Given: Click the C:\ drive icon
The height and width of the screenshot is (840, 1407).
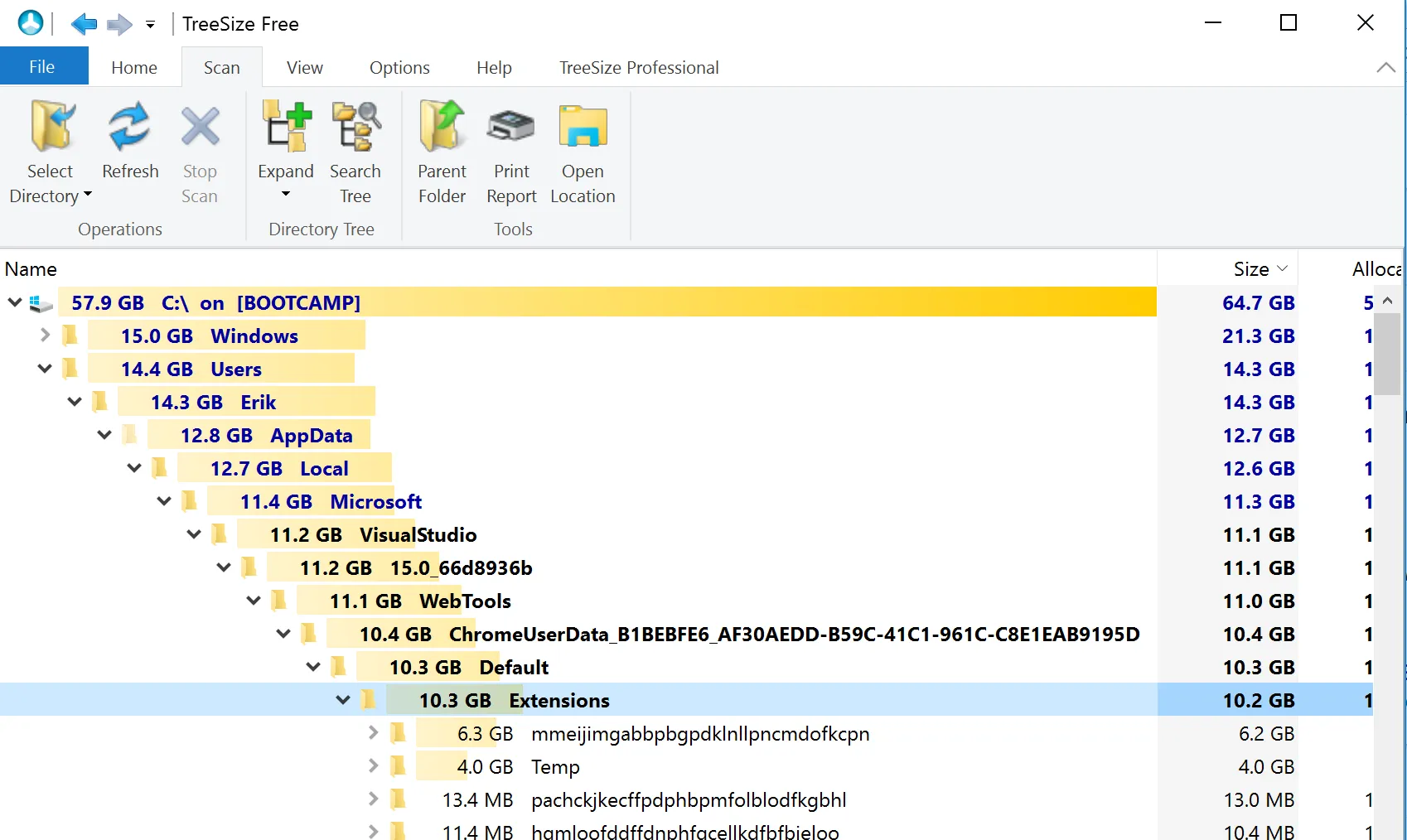Looking at the screenshot, I should (41, 304).
